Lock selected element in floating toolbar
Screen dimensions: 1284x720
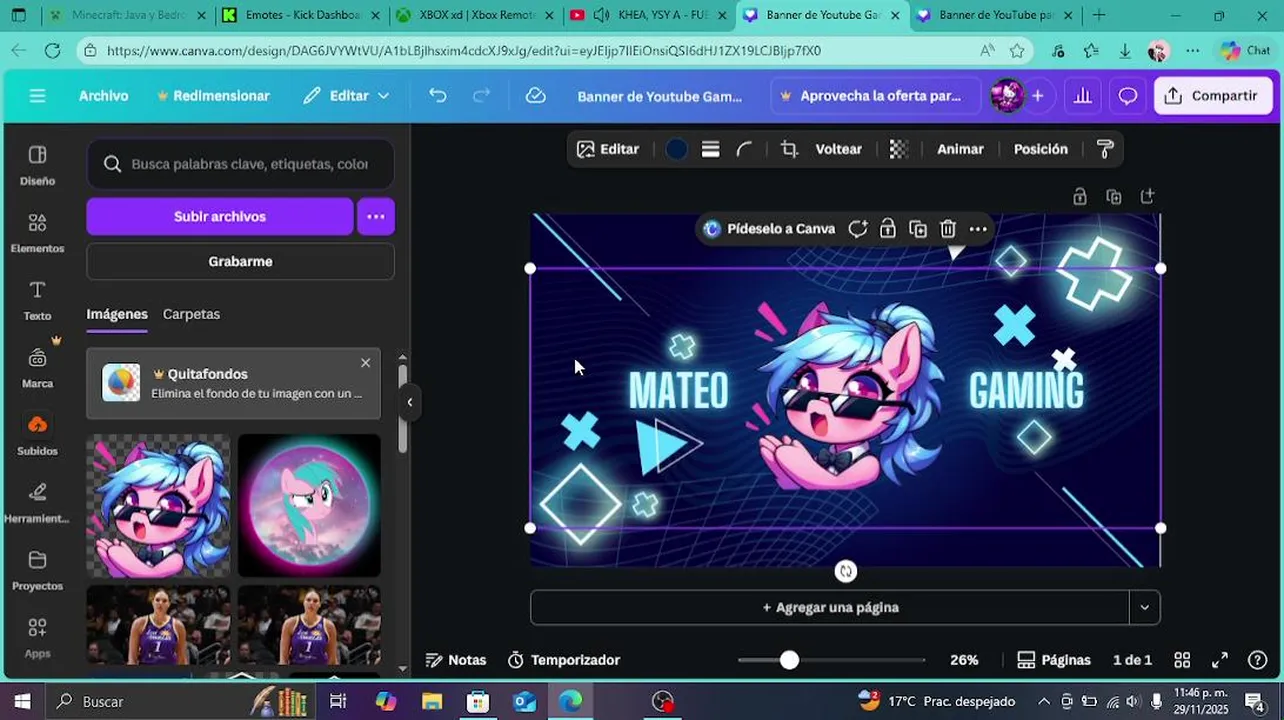tap(887, 229)
